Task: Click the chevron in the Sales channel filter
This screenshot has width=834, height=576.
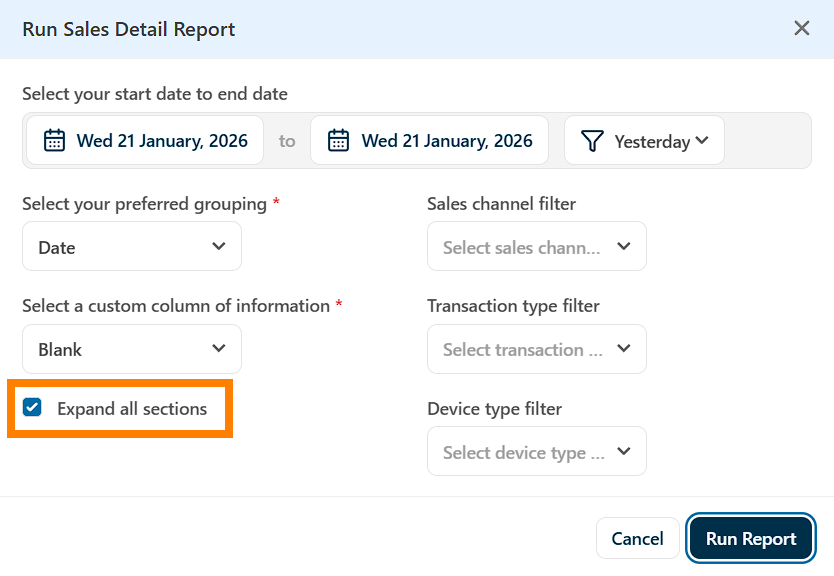Action: [x=624, y=247]
